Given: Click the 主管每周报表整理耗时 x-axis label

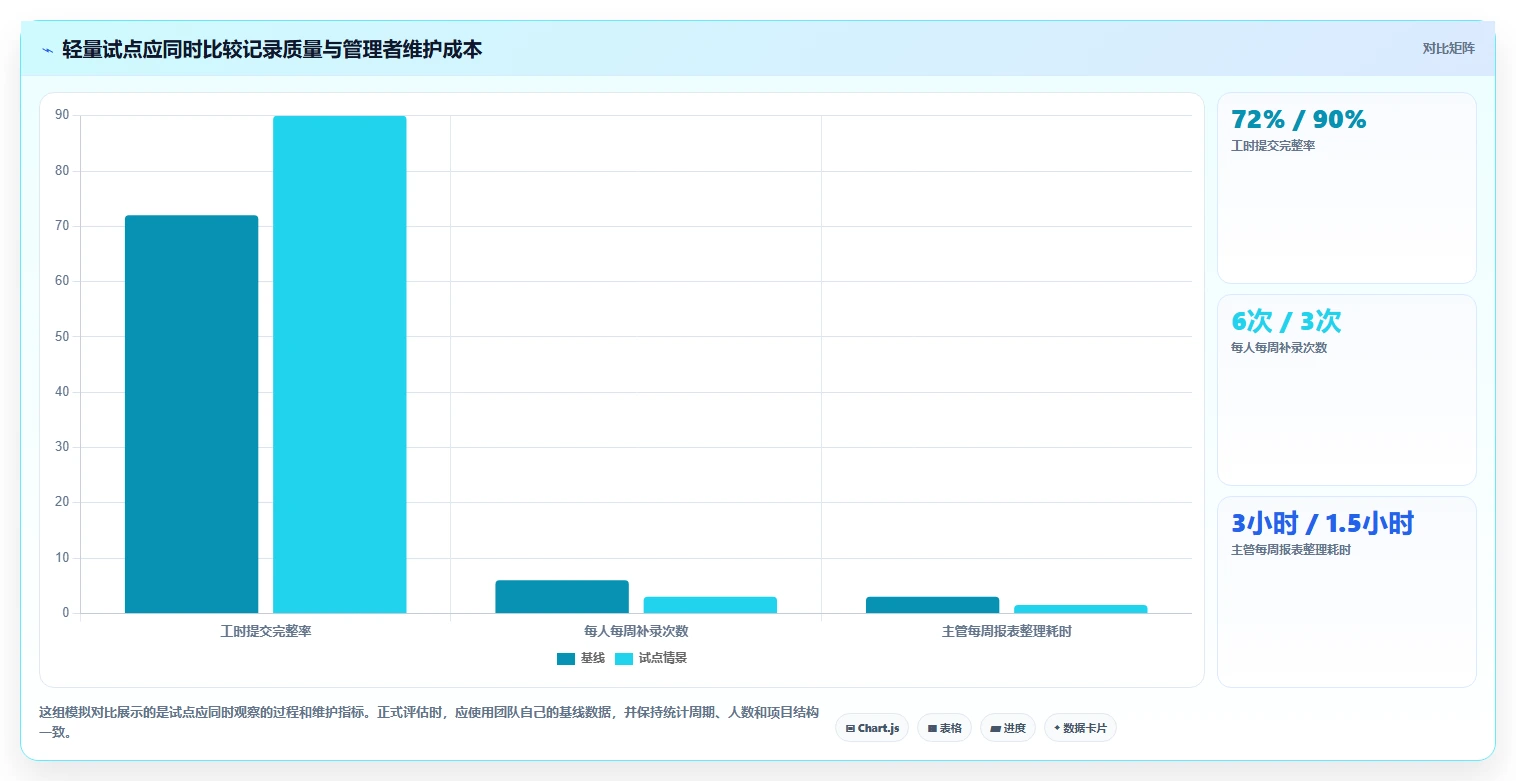Looking at the screenshot, I should click(x=1007, y=632).
